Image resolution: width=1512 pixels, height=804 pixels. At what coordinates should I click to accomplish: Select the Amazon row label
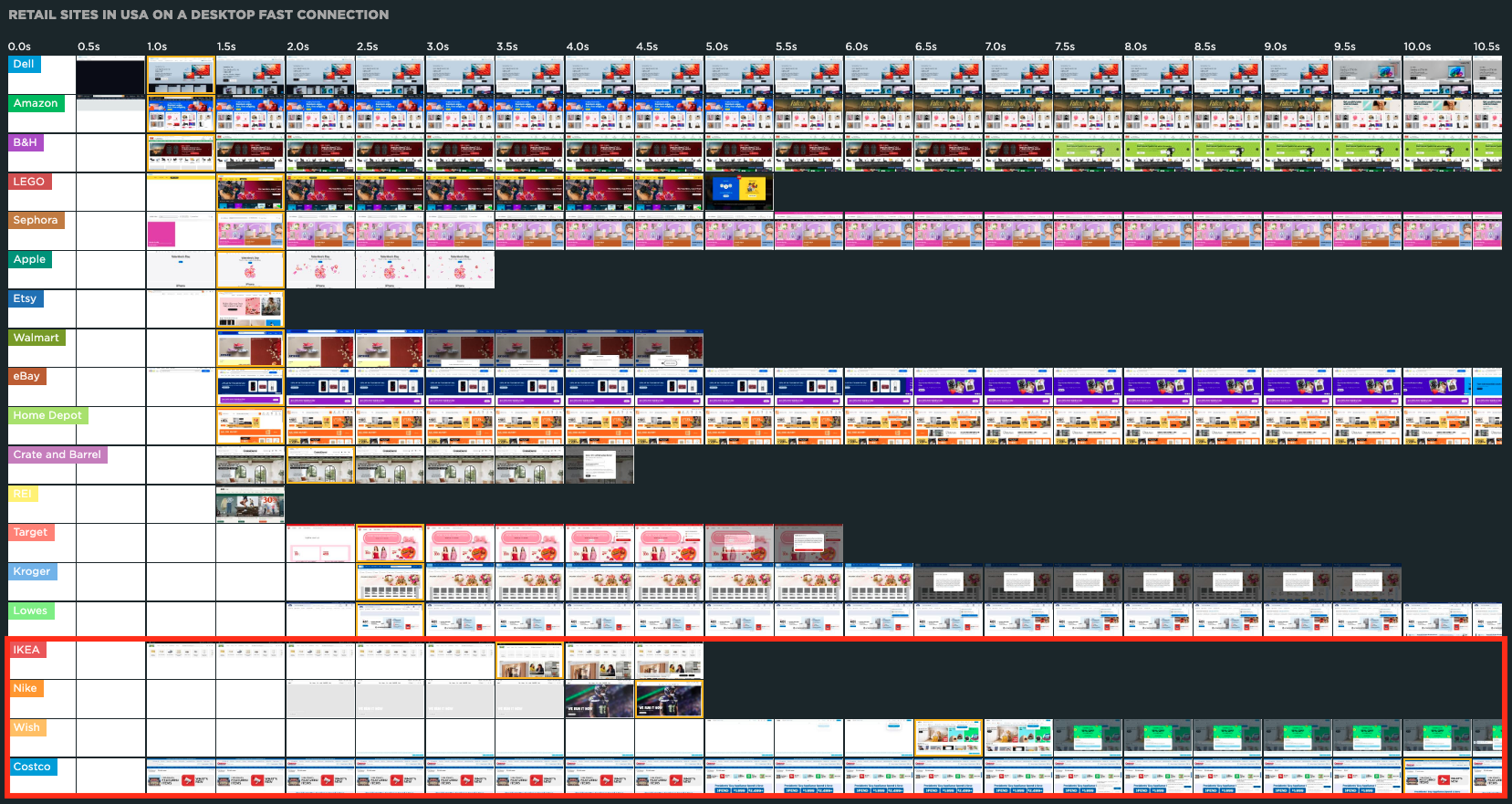[36, 104]
